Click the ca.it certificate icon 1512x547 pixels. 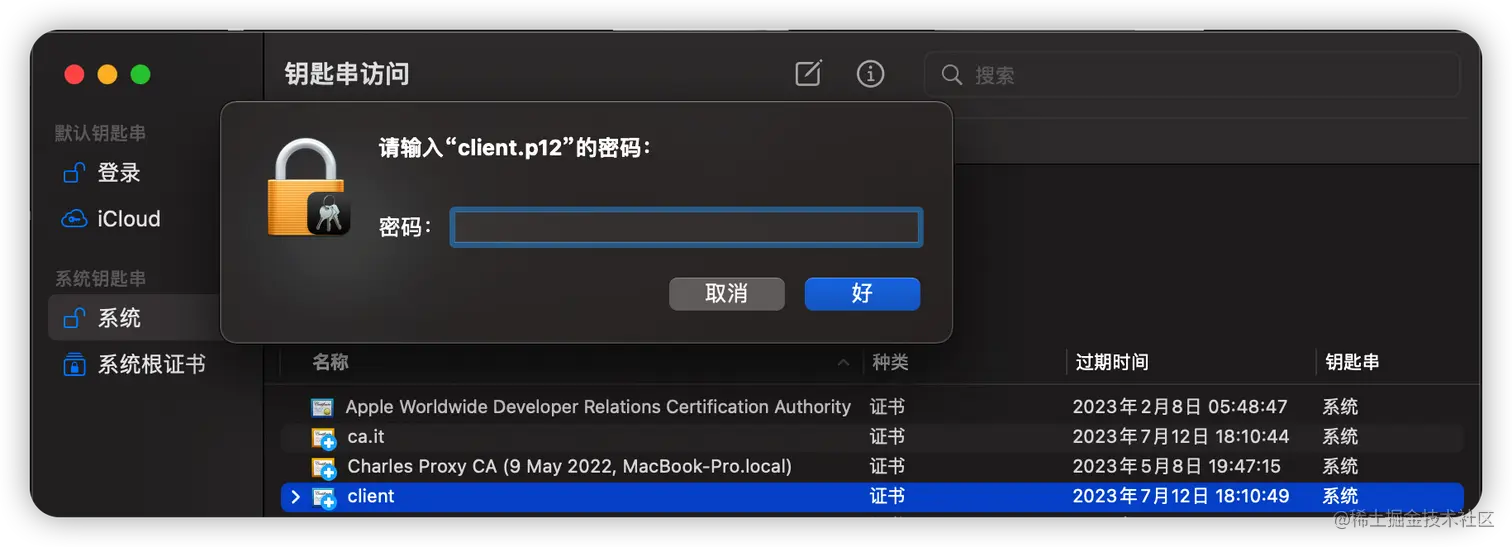[x=323, y=438]
